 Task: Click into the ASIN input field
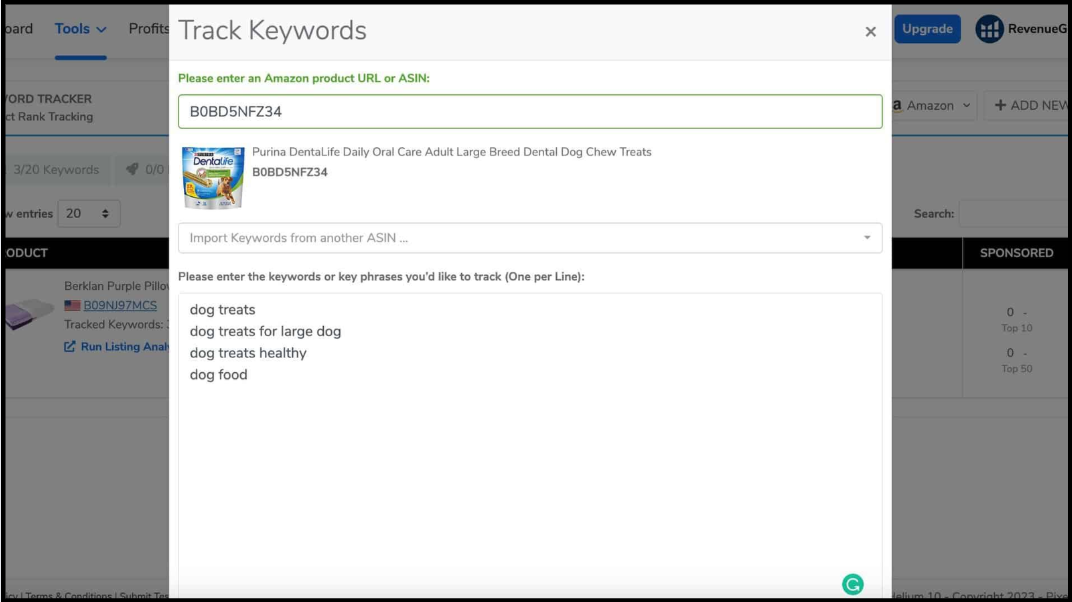(530, 112)
